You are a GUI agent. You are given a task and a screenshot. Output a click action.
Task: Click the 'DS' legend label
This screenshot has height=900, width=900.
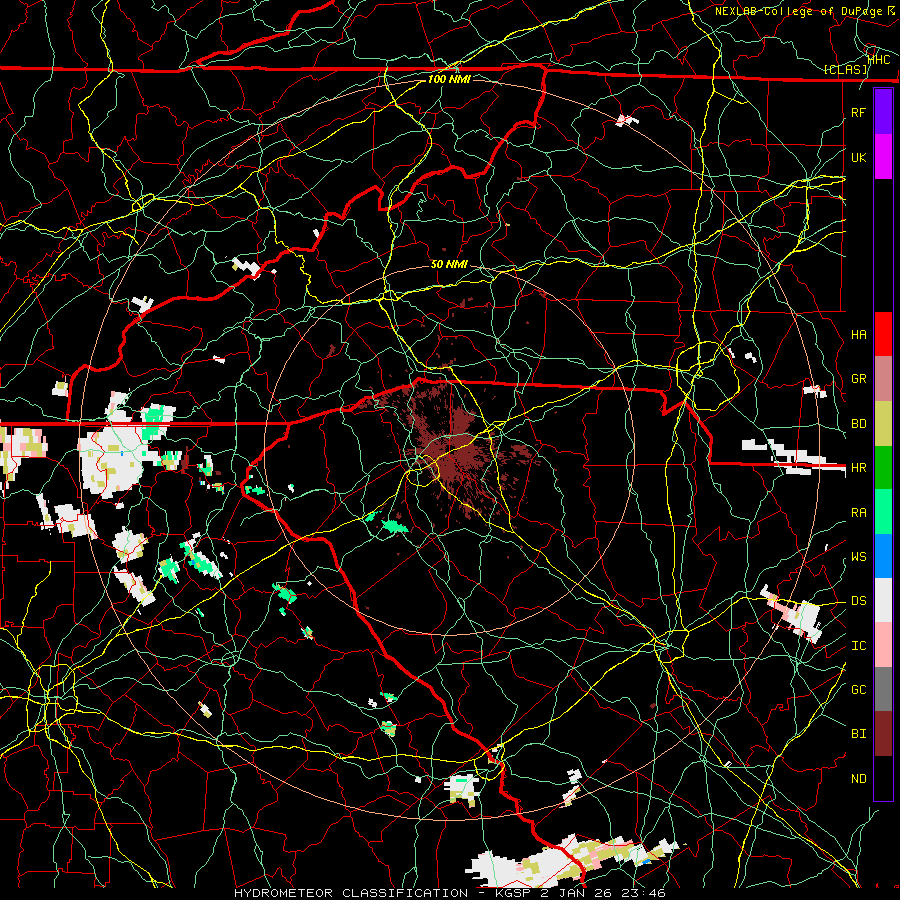[x=858, y=600]
